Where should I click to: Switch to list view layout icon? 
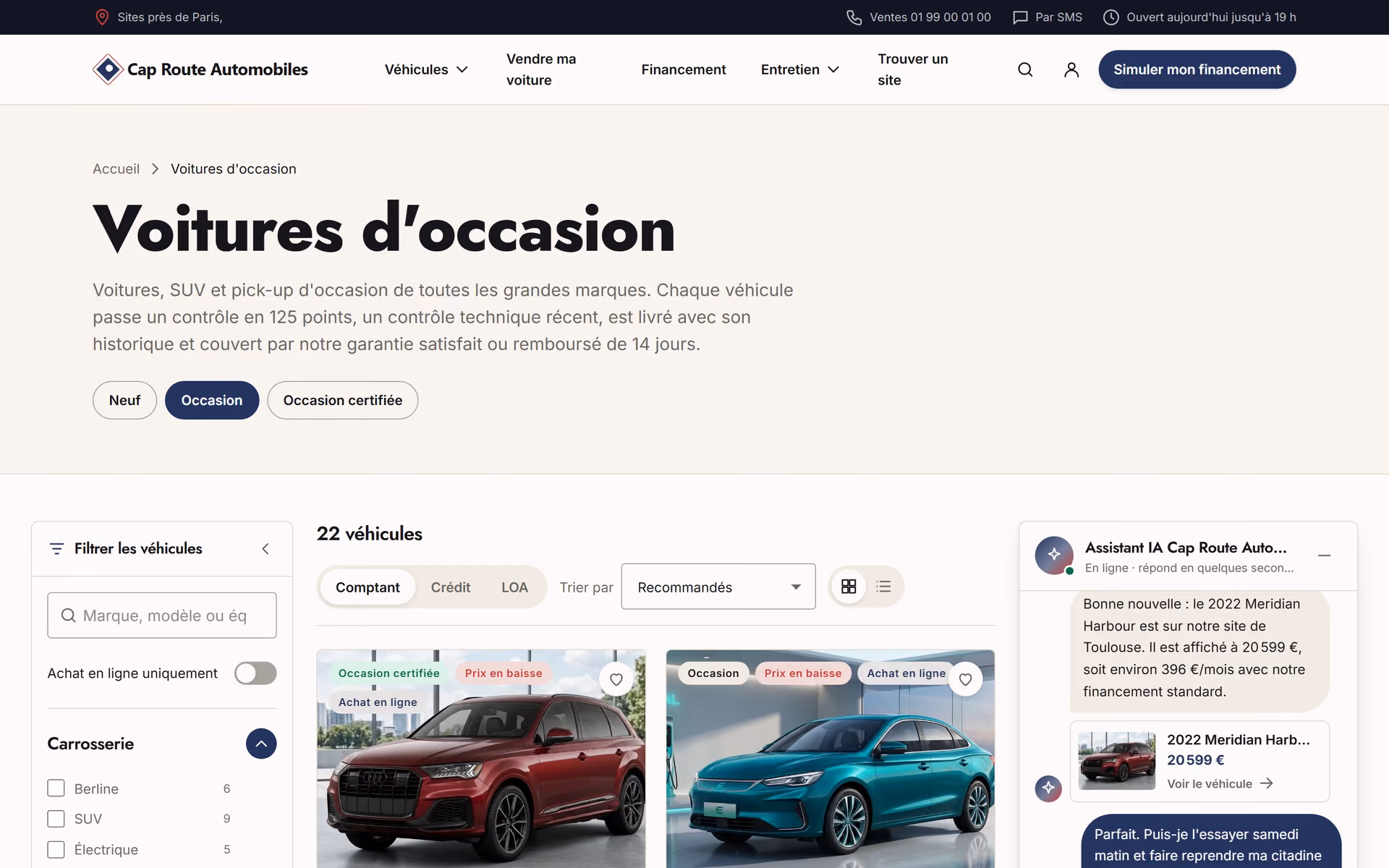click(x=883, y=587)
